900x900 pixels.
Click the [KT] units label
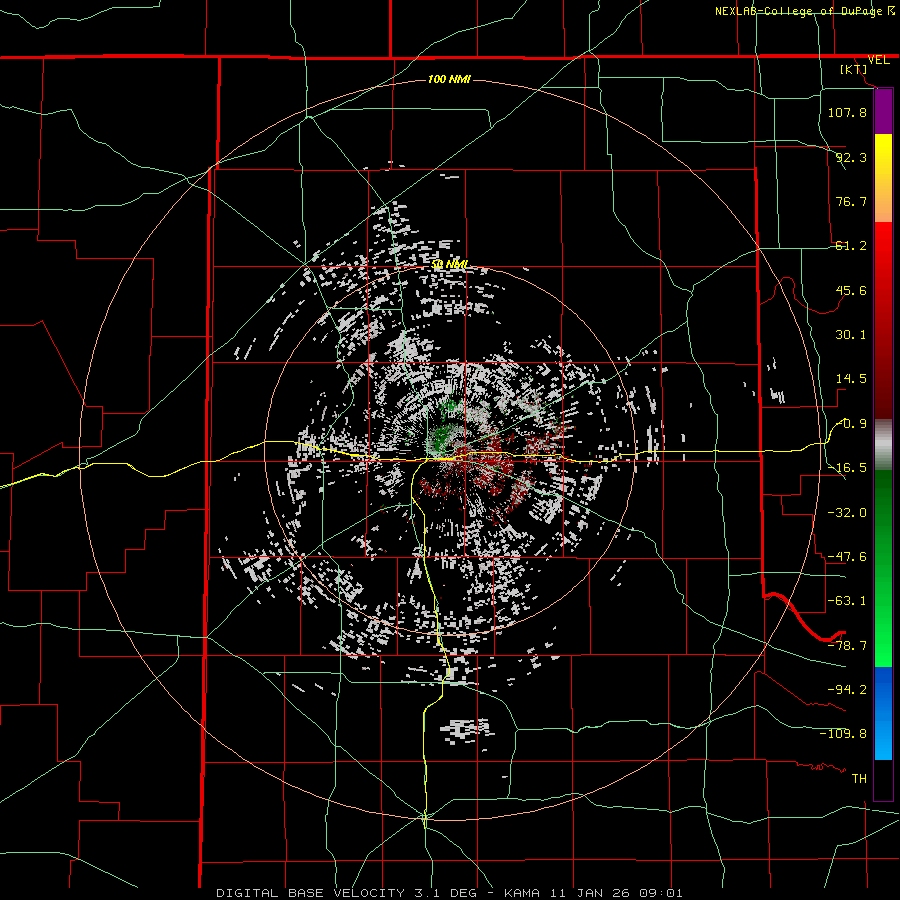(x=854, y=69)
